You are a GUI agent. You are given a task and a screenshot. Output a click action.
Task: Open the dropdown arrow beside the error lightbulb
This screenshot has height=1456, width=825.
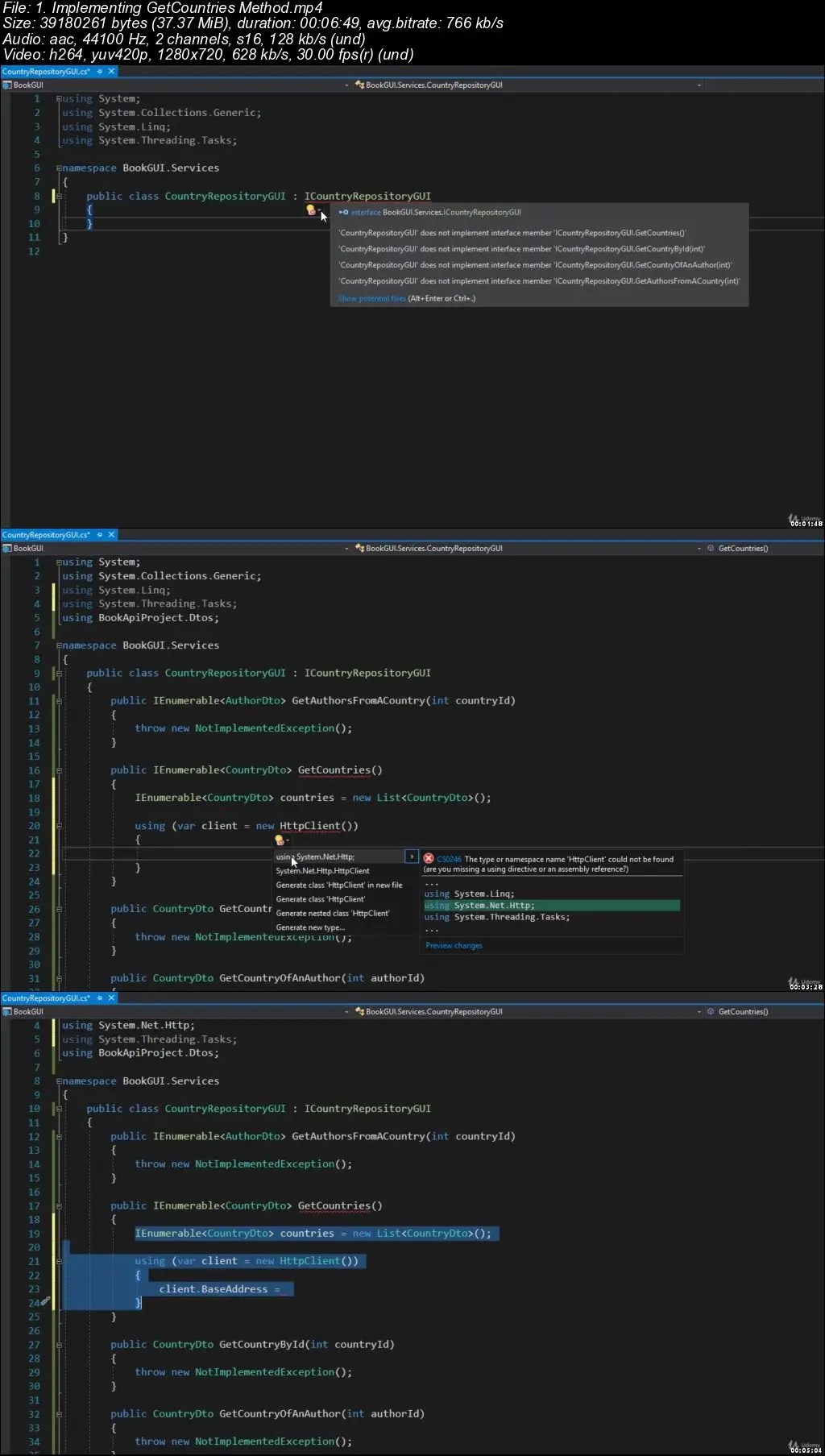(288, 841)
